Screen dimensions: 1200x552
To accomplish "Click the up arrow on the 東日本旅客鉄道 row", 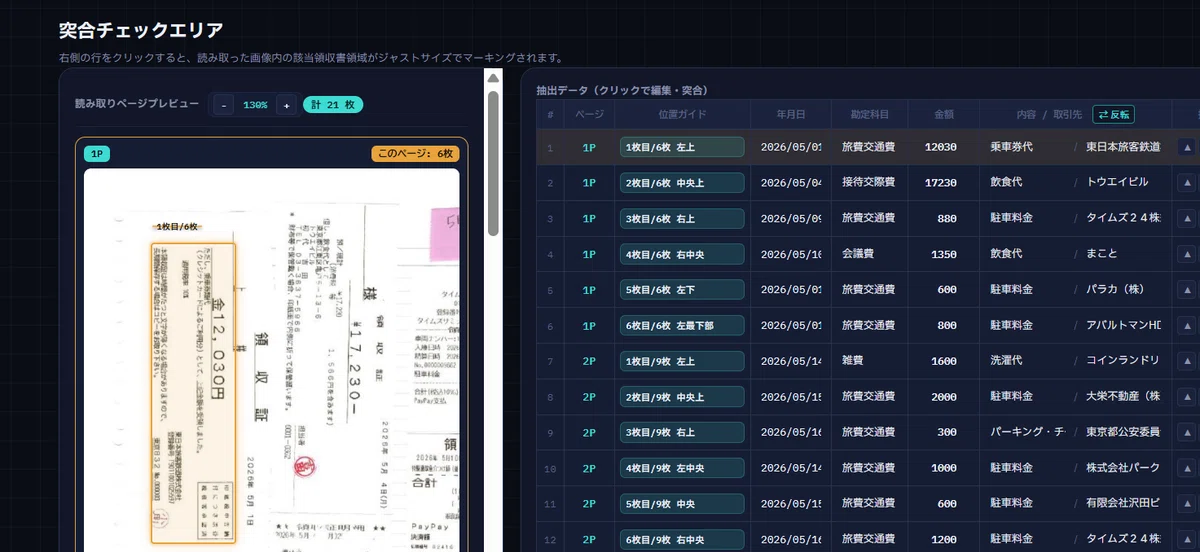I will coord(1187,147).
